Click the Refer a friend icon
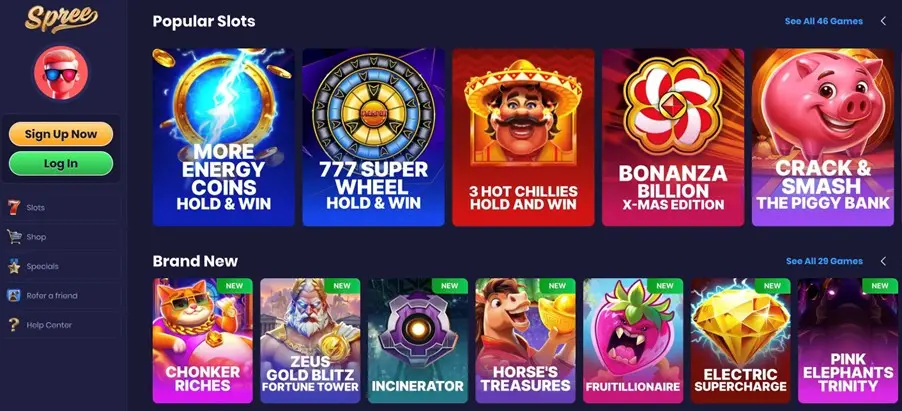Viewport: 902px width, 411px height. [14, 295]
